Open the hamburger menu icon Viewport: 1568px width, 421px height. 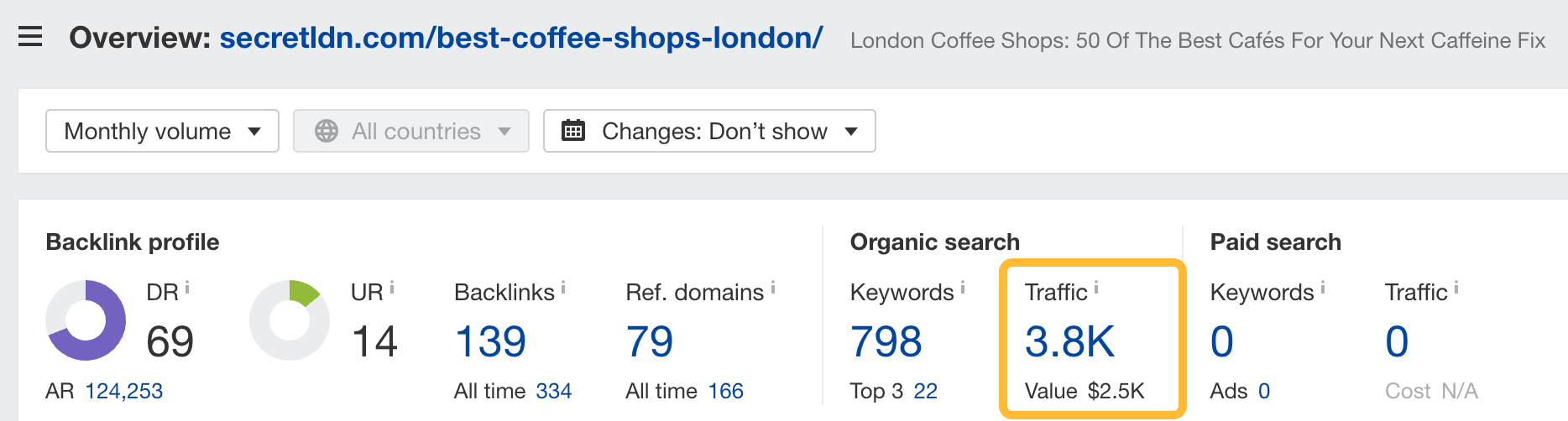point(30,37)
